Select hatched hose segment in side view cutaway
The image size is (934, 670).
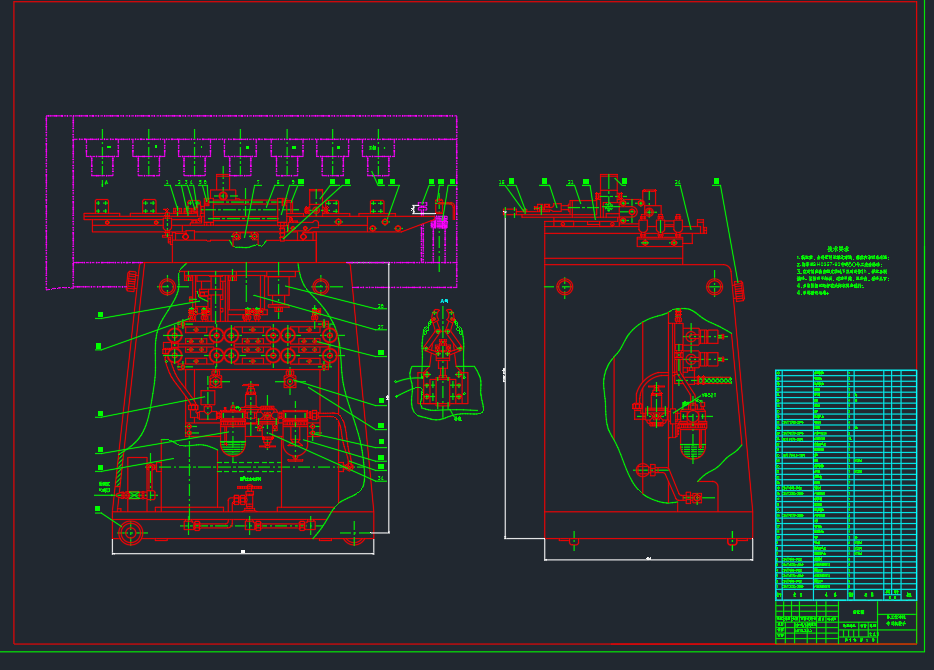(714, 380)
